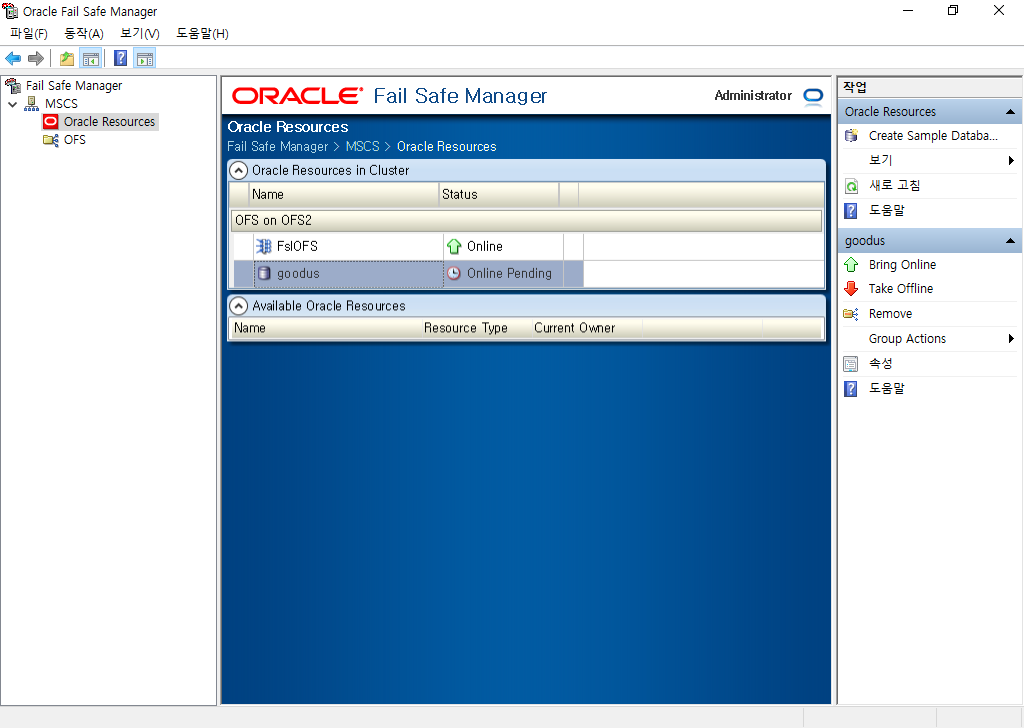The width and height of the screenshot is (1024, 728).
Task: Toggle the action pane toolbar icon
Action: pyautogui.click(x=145, y=59)
